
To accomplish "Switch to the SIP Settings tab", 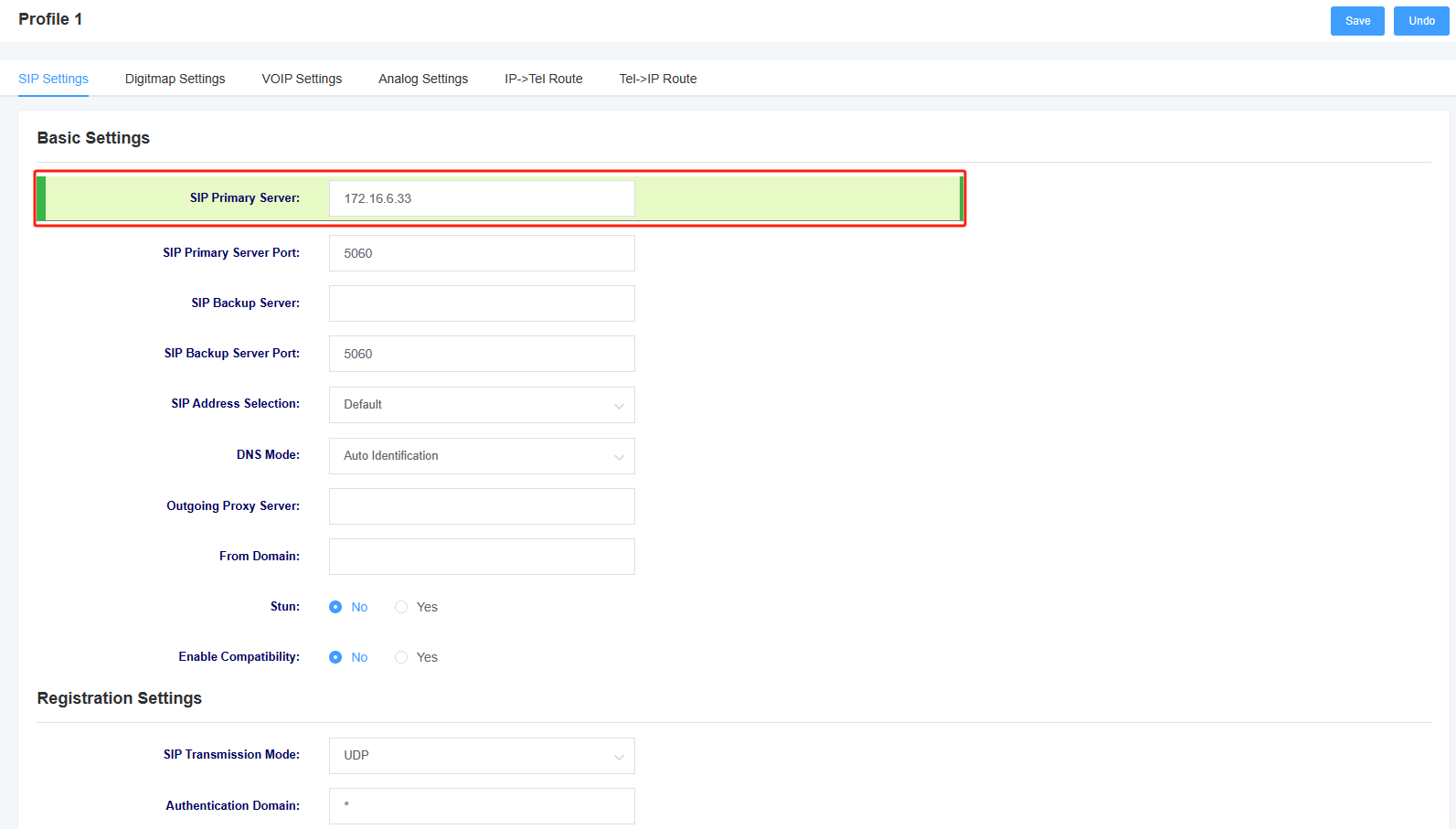I will pos(53,79).
